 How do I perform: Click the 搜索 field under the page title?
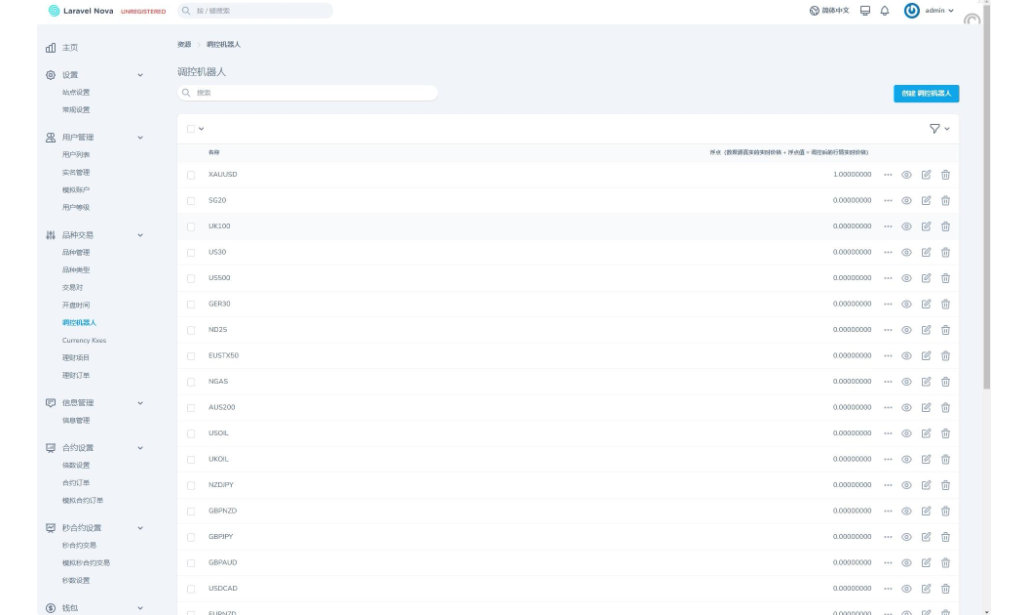(x=308, y=93)
